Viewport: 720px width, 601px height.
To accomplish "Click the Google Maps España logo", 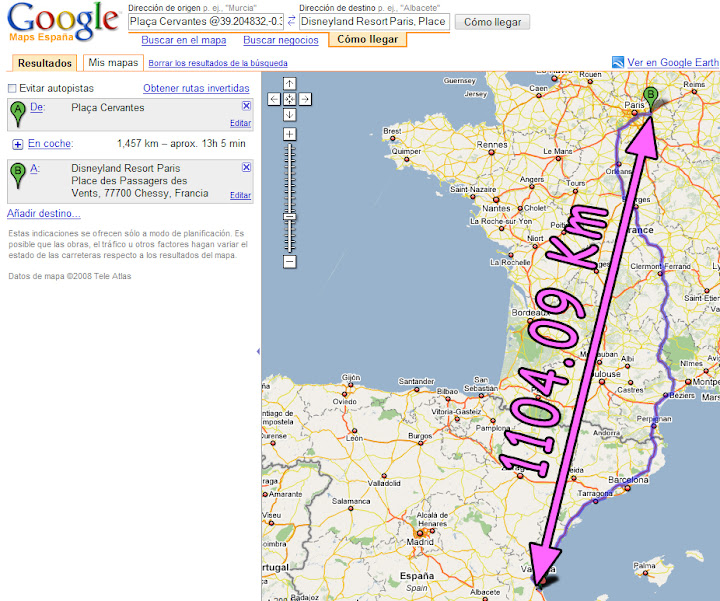I will [63, 22].
